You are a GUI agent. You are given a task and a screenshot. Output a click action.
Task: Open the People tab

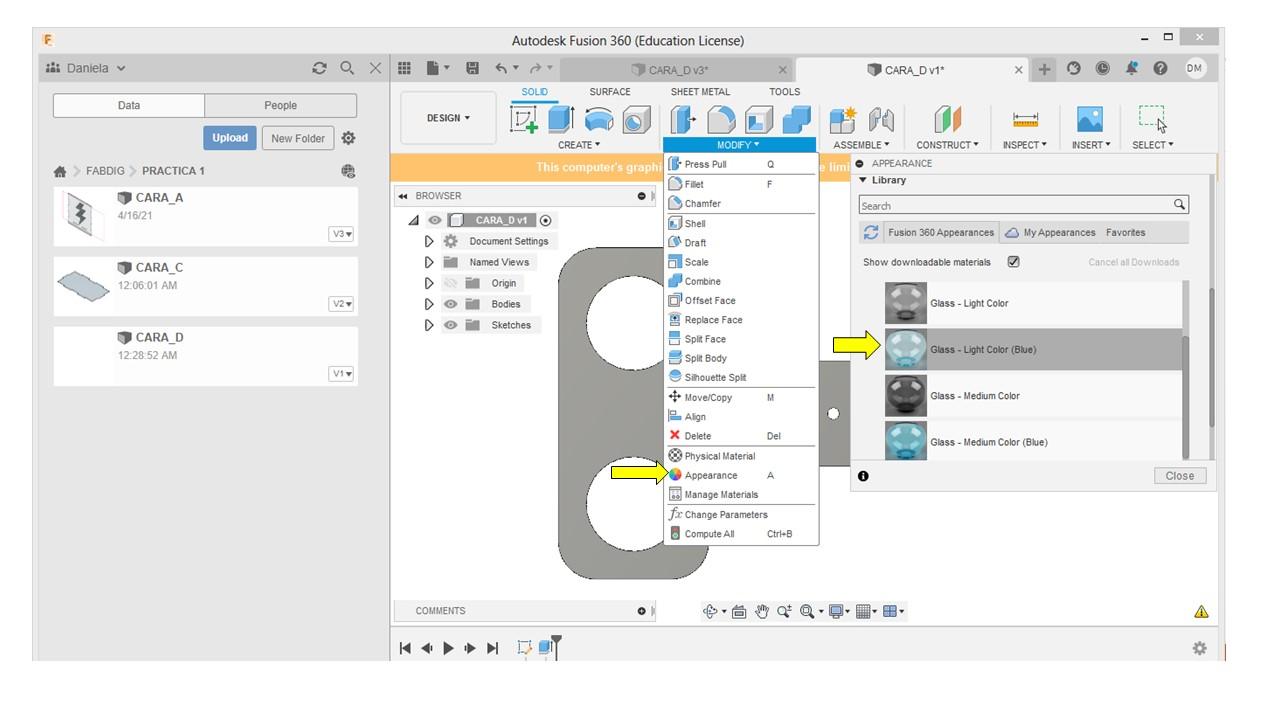281,105
